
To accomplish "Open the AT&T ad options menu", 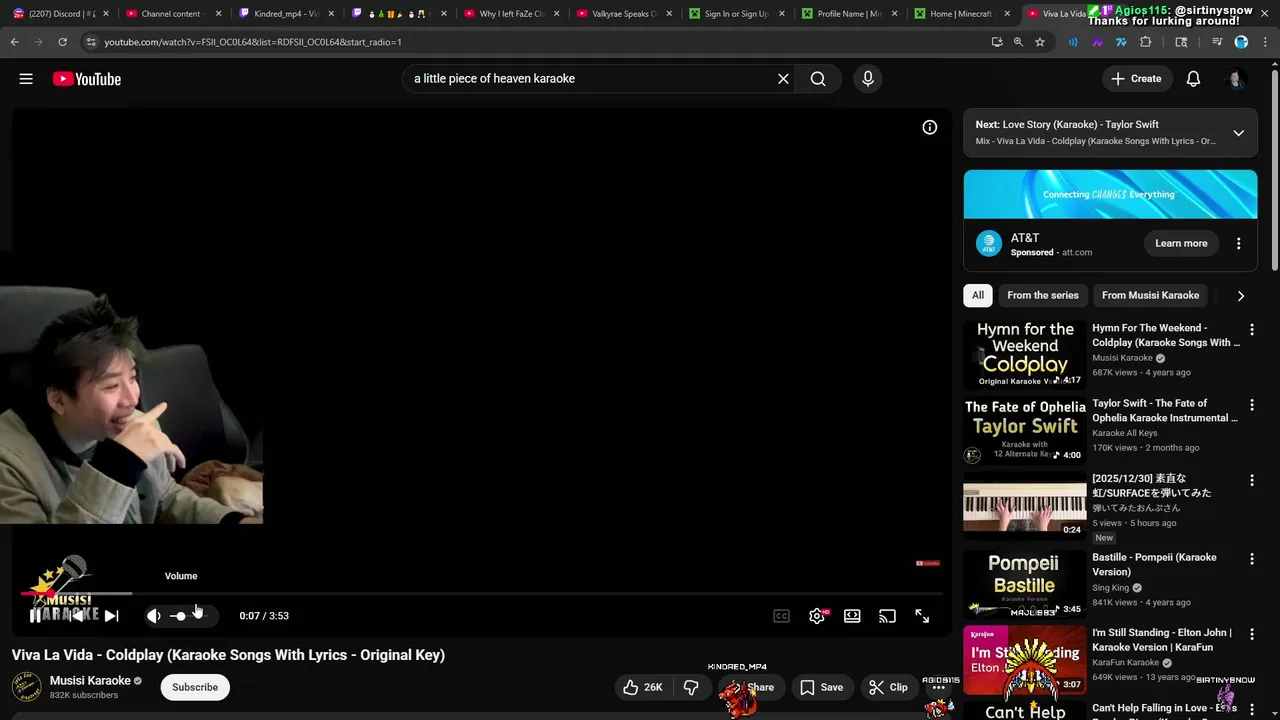I will (1238, 243).
